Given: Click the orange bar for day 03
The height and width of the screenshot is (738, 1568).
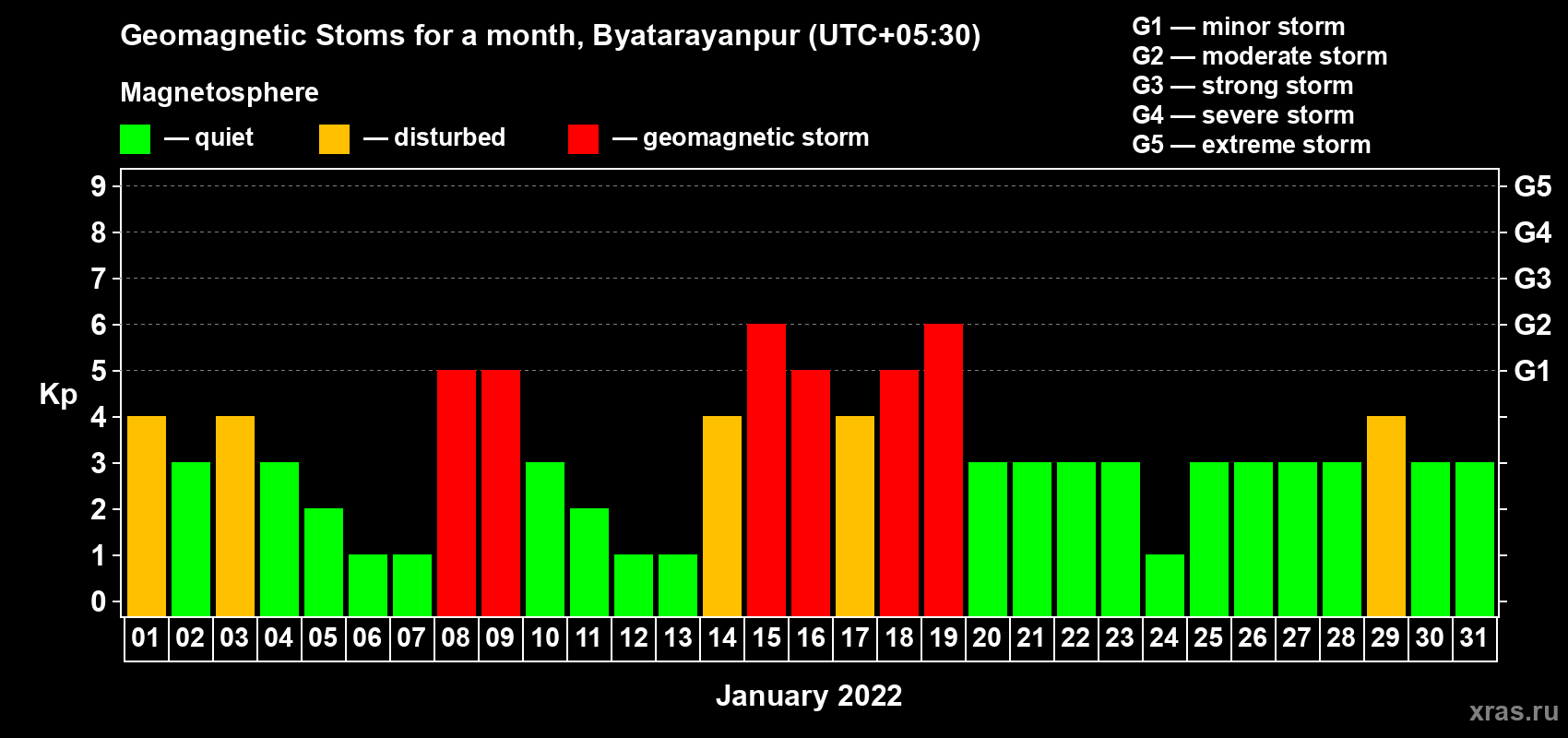Looking at the screenshot, I should [x=235, y=517].
